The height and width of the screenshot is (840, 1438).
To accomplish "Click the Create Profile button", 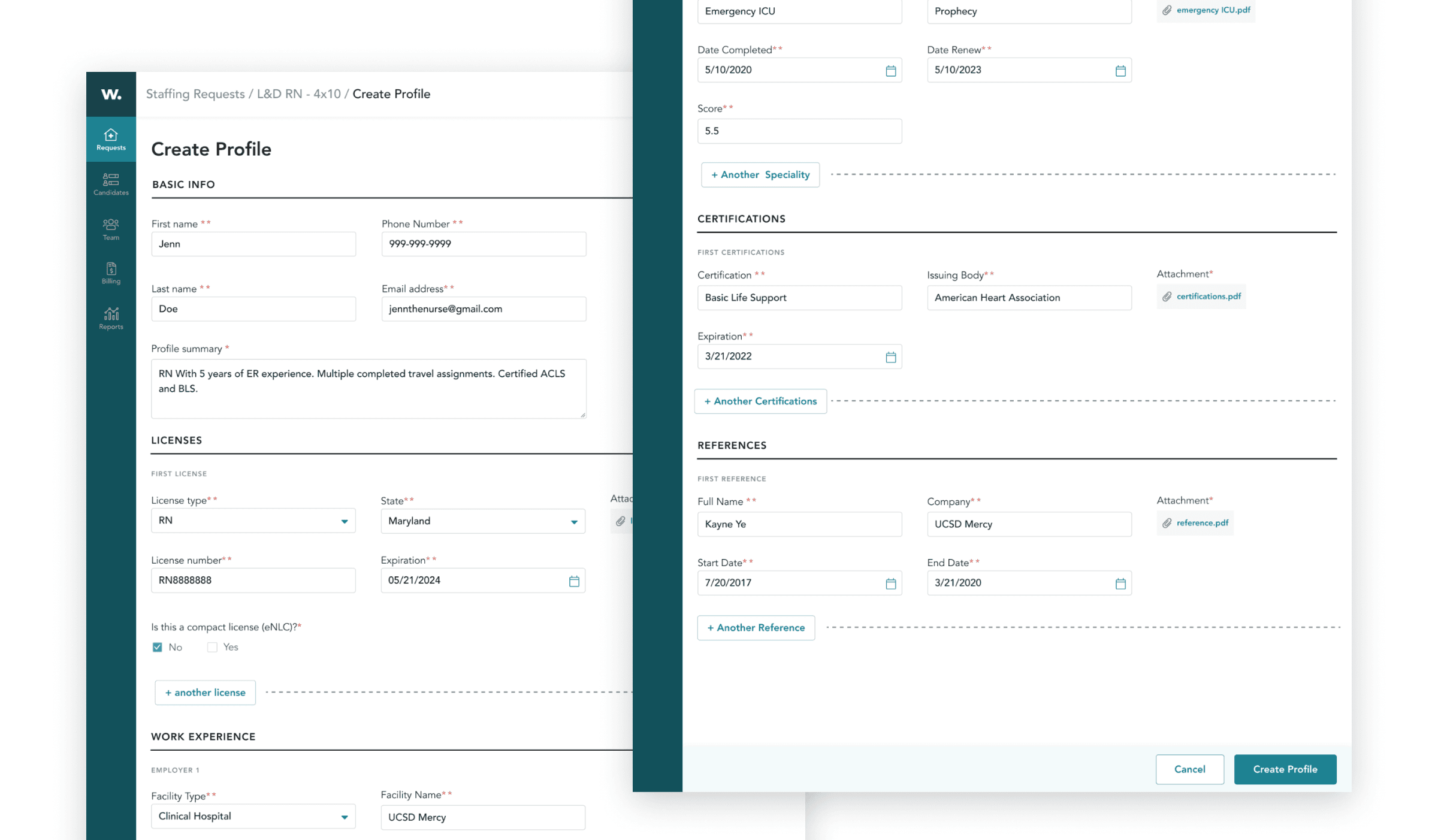I will pos(1285,769).
